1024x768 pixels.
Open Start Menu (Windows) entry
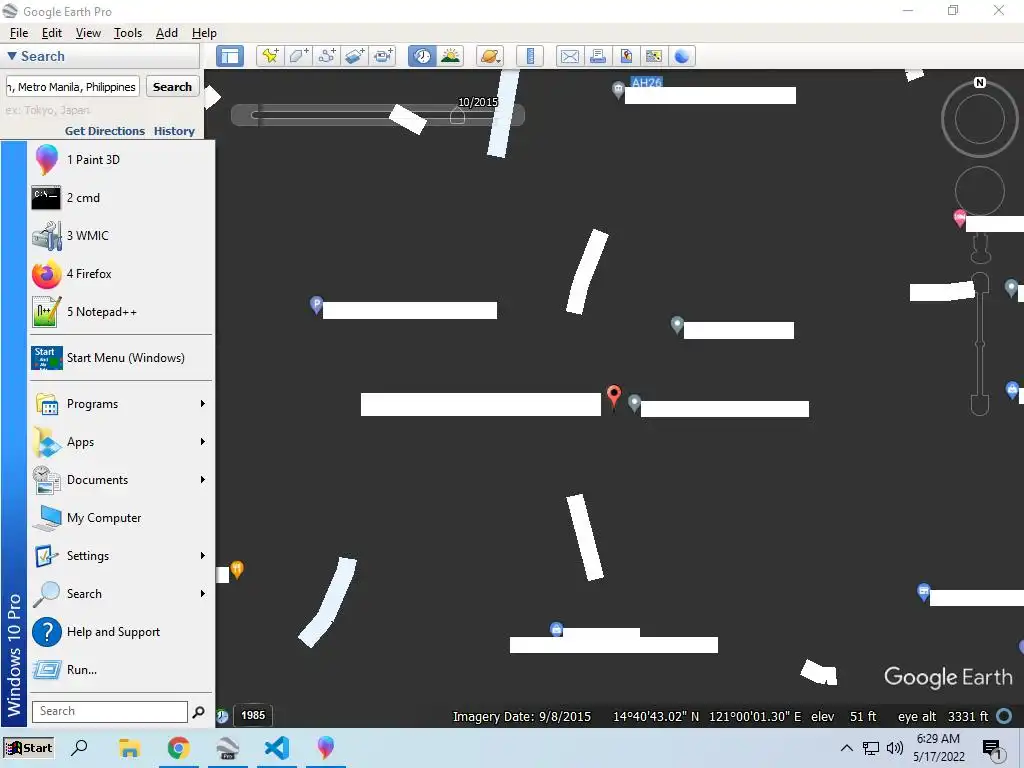point(121,358)
